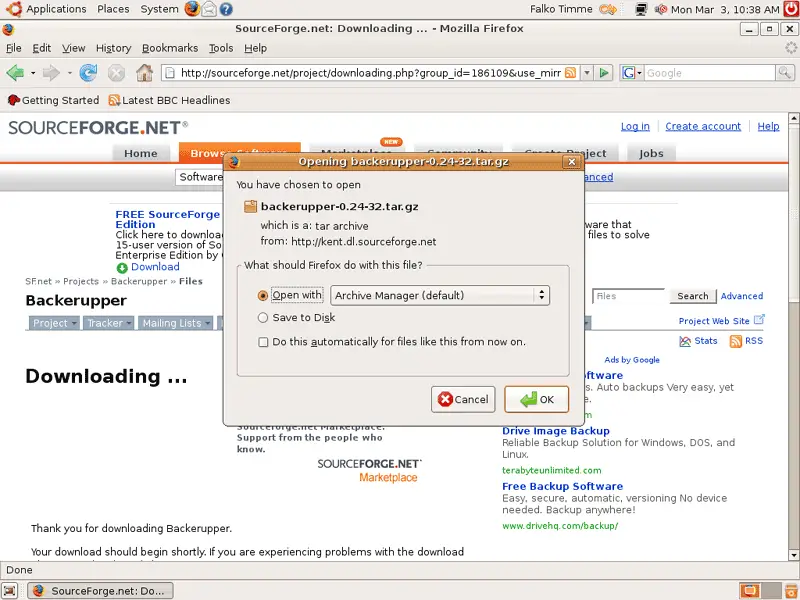This screenshot has width=800, height=600.
Task: Click the green Go arrow beside the URL
Action: click(x=604, y=73)
